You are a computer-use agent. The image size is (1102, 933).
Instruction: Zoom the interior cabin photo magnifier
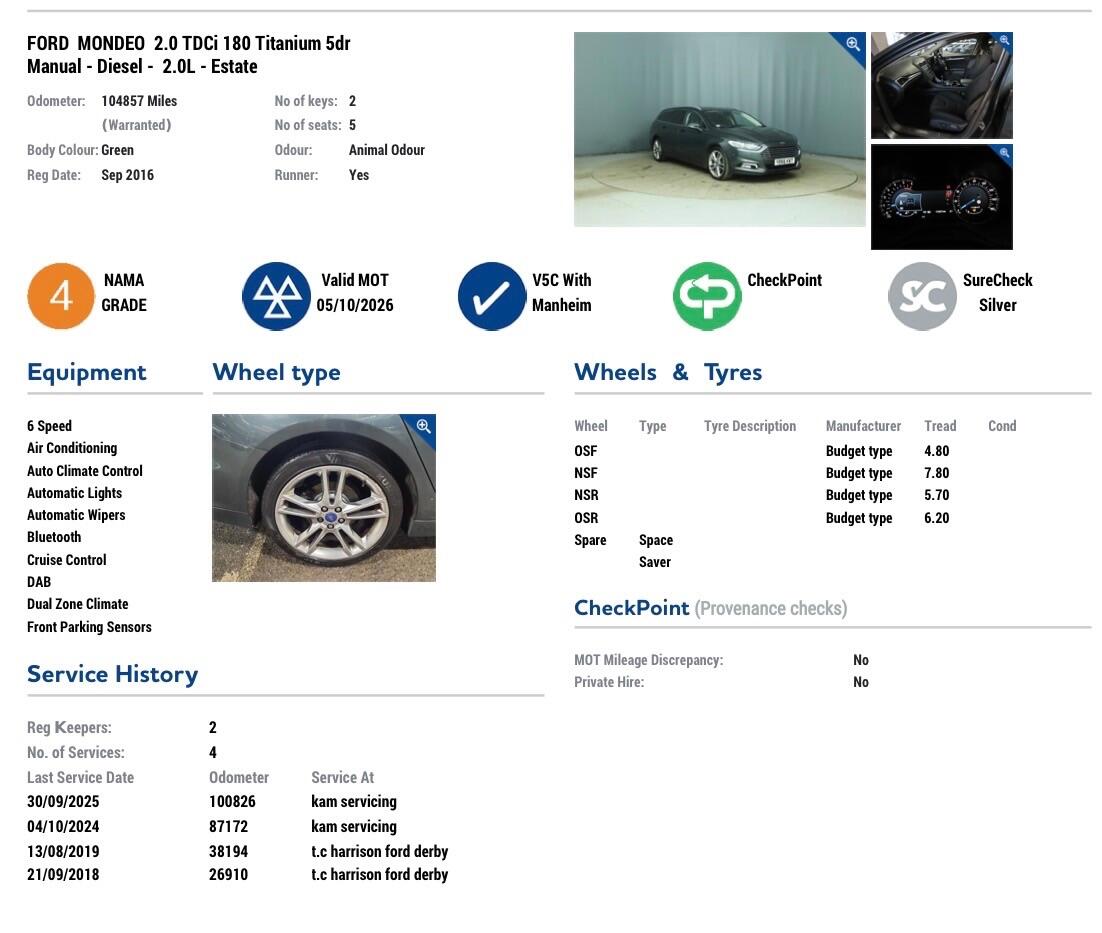pyautogui.click(x=1001, y=43)
